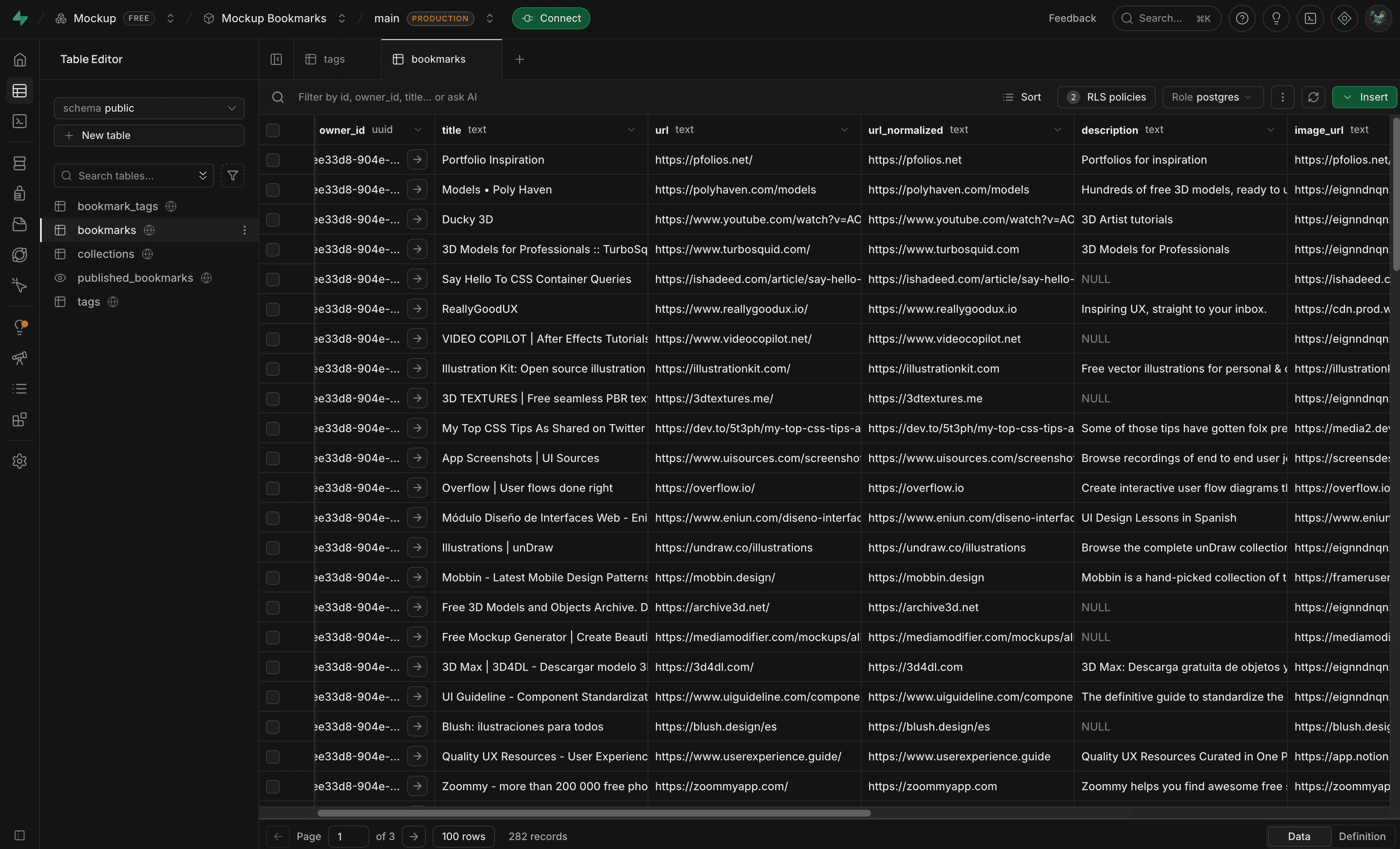
Task: Open the RLS policies button
Action: tap(1106, 97)
